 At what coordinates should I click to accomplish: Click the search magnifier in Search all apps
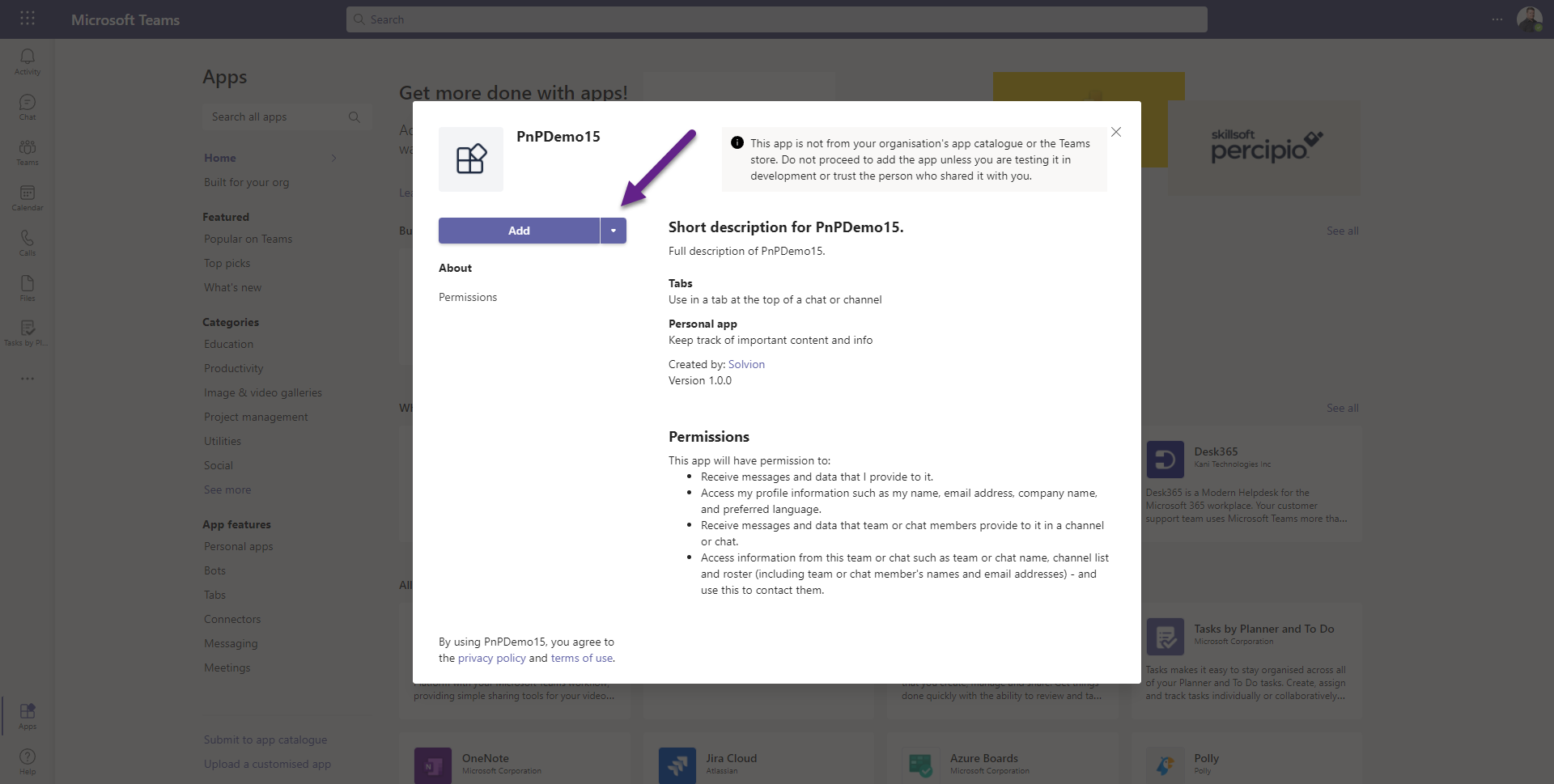coord(354,117)
